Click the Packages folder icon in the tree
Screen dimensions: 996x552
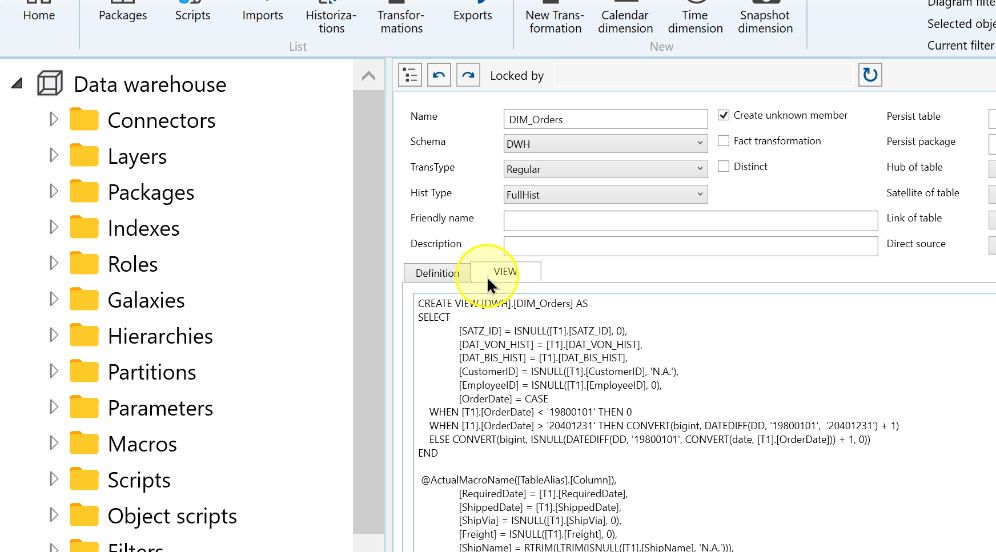(x=84, y=192)
